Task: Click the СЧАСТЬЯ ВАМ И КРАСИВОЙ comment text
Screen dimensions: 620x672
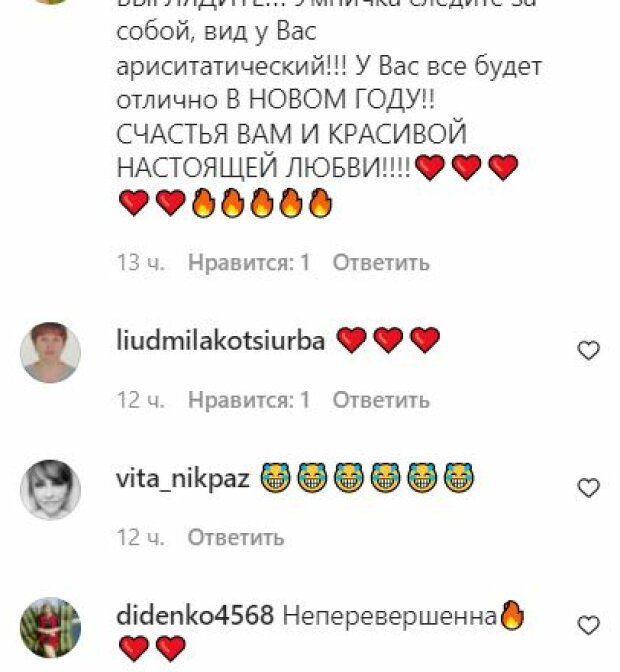Action: pyautogui.click(x=291, y=134)
